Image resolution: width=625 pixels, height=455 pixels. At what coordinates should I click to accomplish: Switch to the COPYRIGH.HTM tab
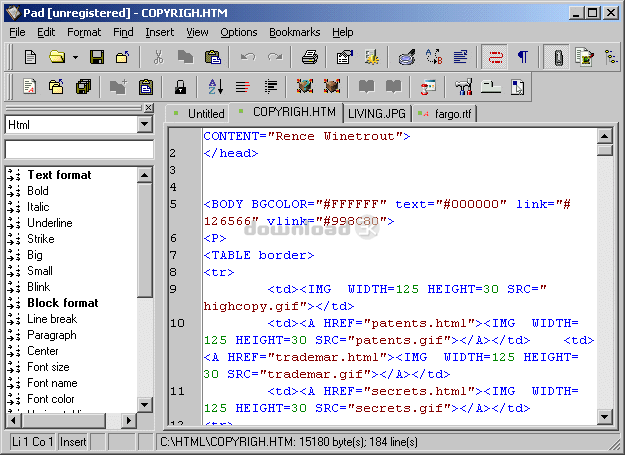288,112
